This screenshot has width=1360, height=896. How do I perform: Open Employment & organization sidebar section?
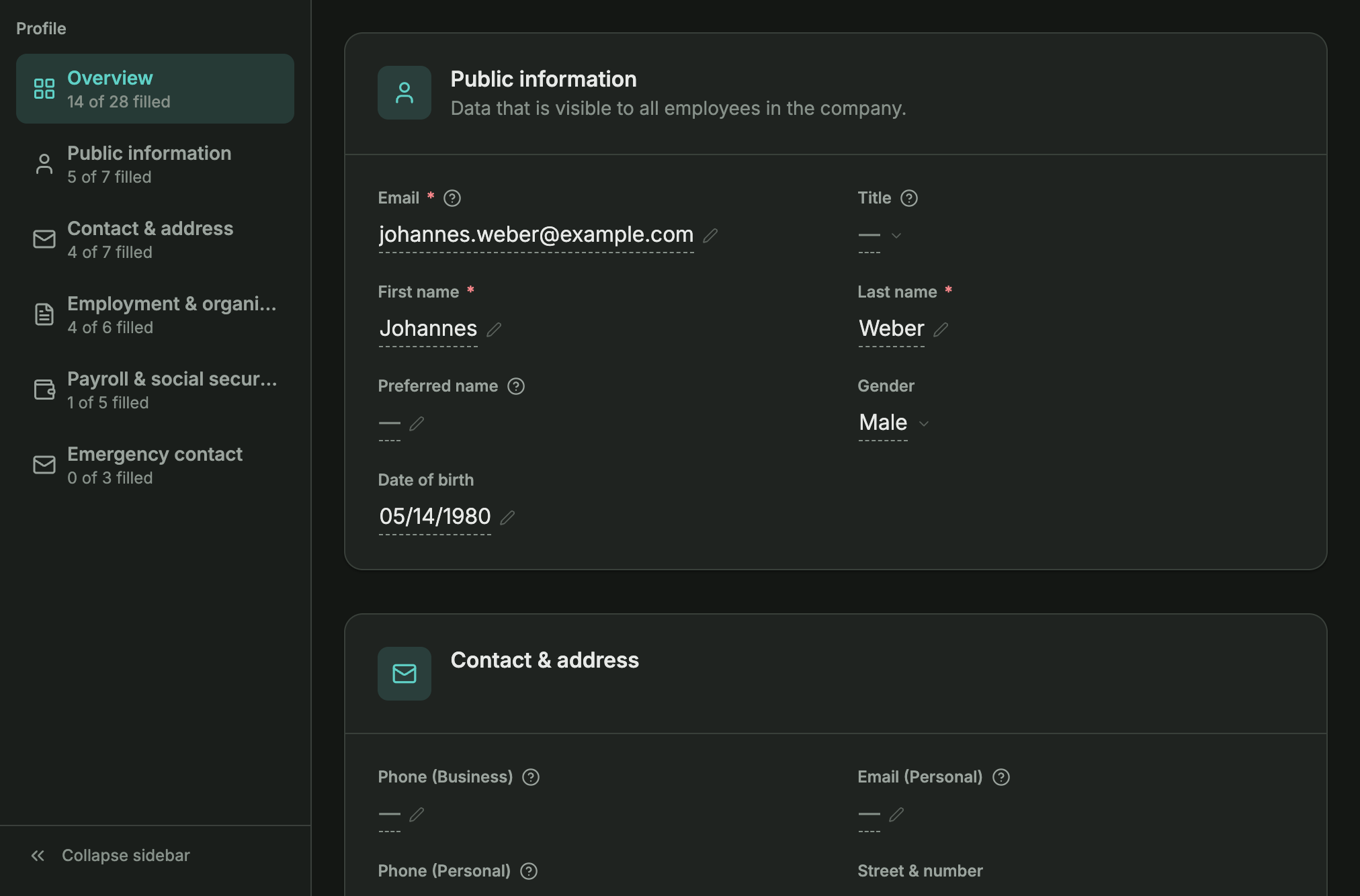click(155, 314)
